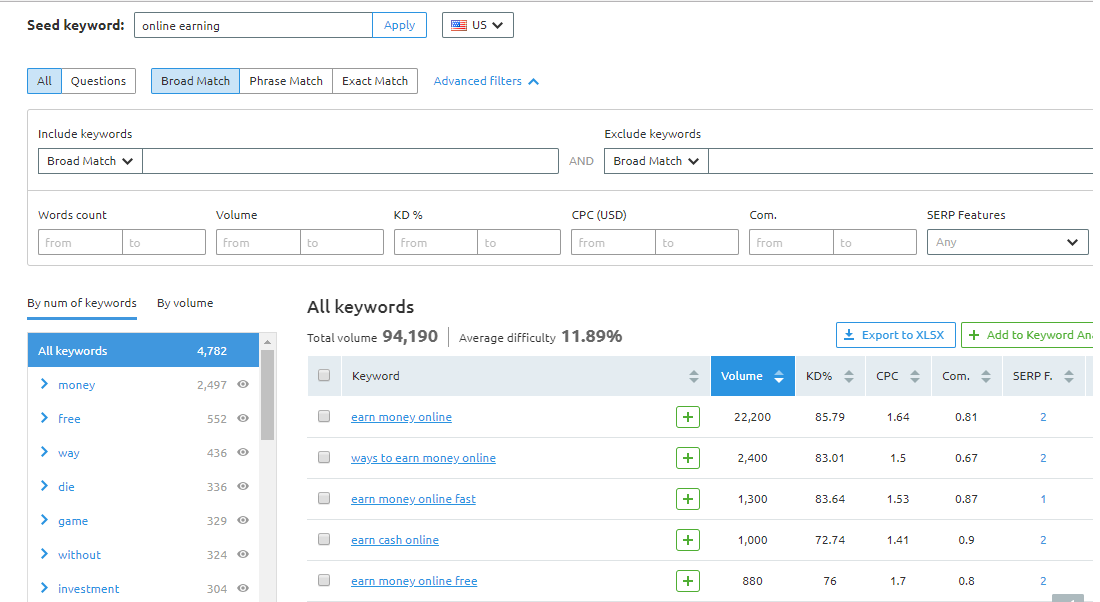Sort by SERP F. column arrows
The width and height of the screenshot is (1100, 602).
pos(1068,376)
